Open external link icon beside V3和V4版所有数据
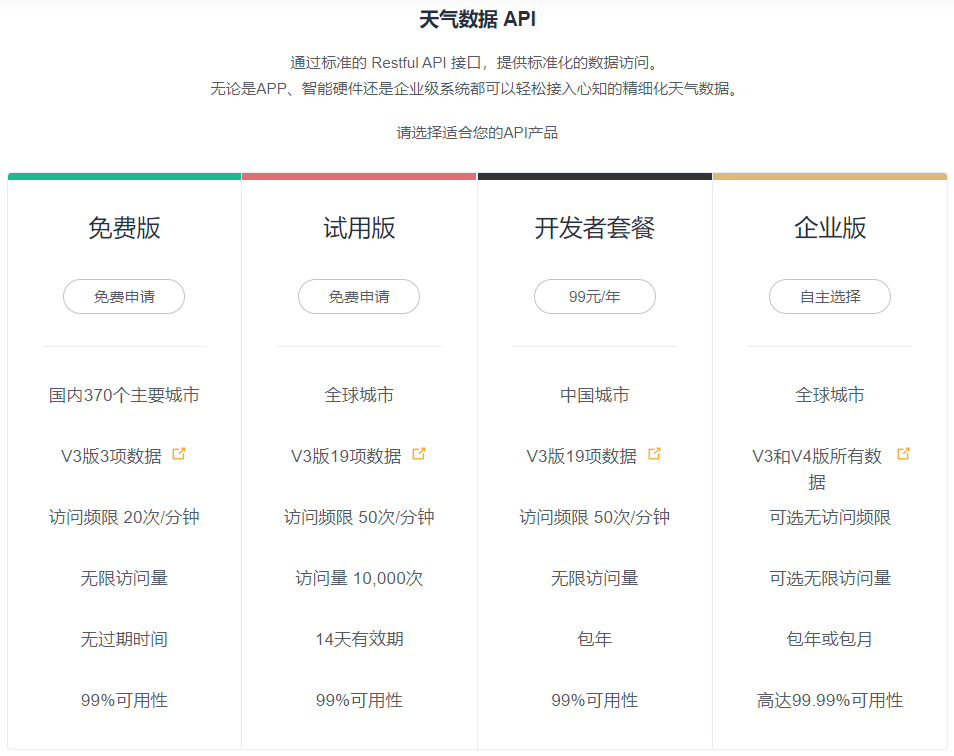This screenshot has height=756, width=954. coord(903,454)
